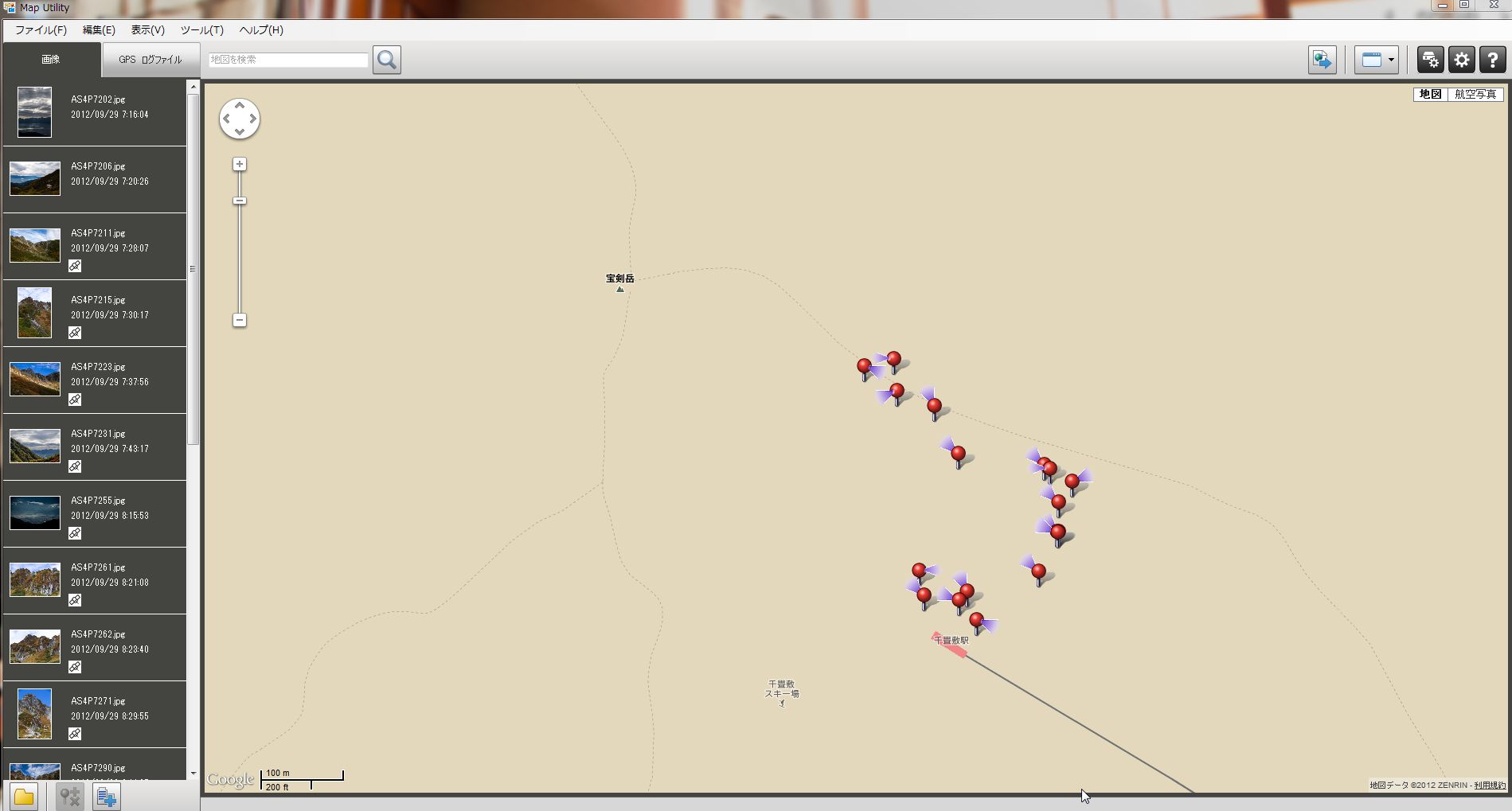Click the 千畳敷駅 station label
Screen dimensions: 1512x811
pos(951,641)
